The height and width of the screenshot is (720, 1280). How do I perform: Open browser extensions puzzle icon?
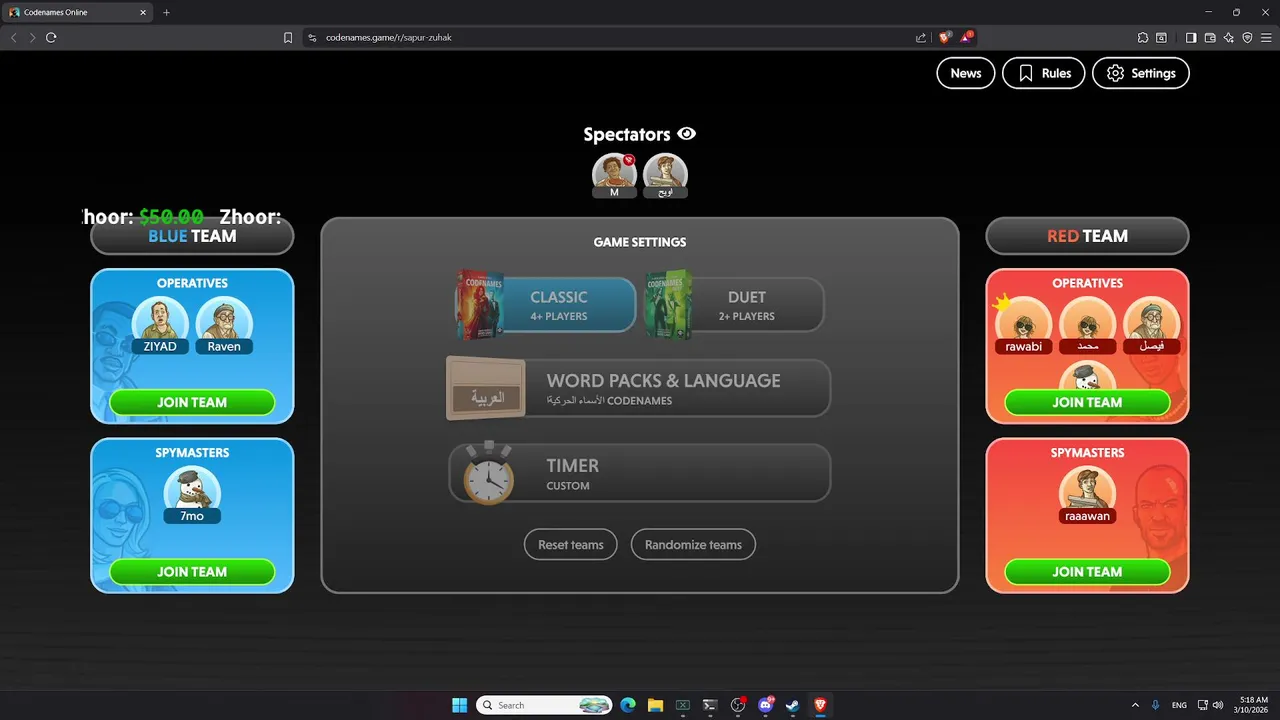pos(1143,37)
